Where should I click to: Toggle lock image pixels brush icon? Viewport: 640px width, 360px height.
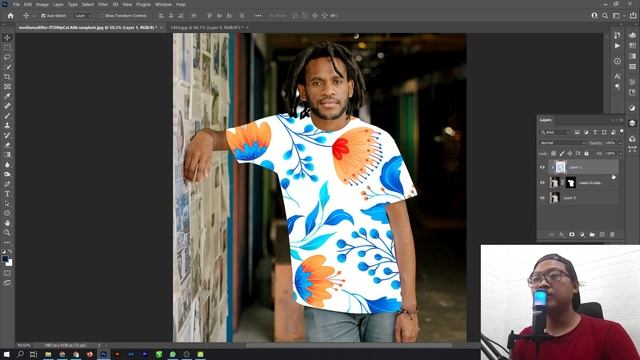[562, 153]
